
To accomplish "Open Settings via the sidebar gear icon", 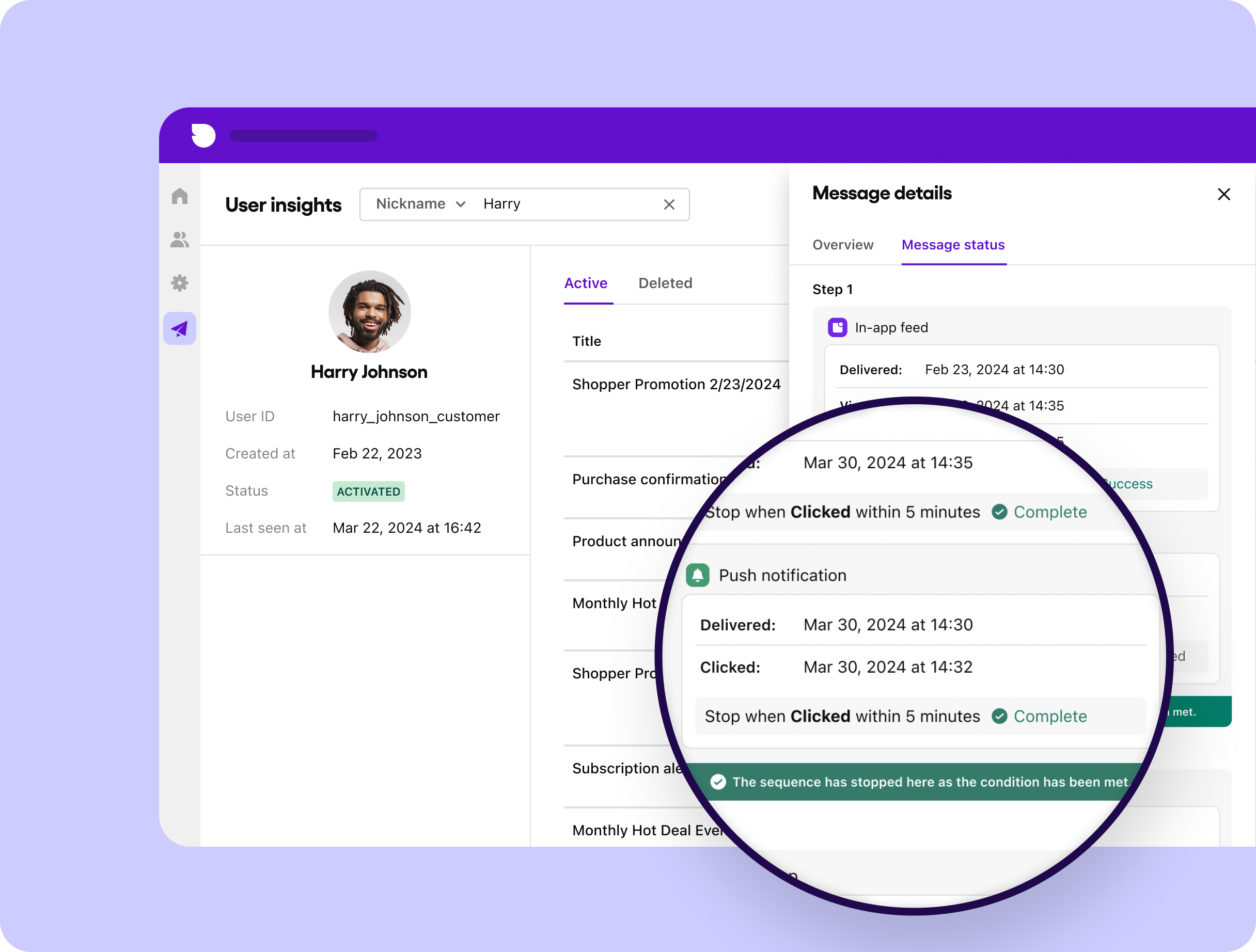I will pos(179,283).
